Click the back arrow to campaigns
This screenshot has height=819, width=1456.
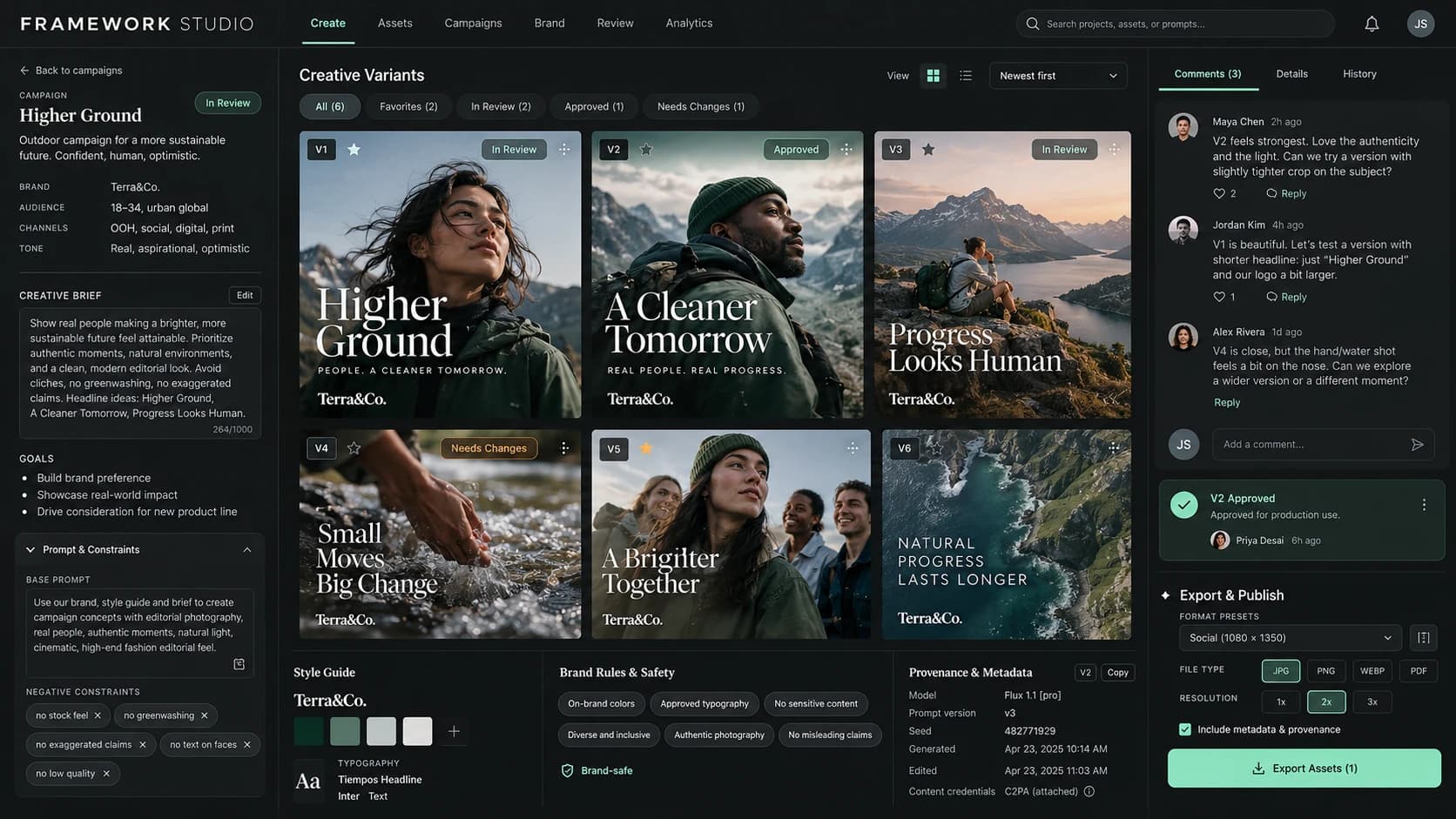pyautogui.click(x=24, y=70)
